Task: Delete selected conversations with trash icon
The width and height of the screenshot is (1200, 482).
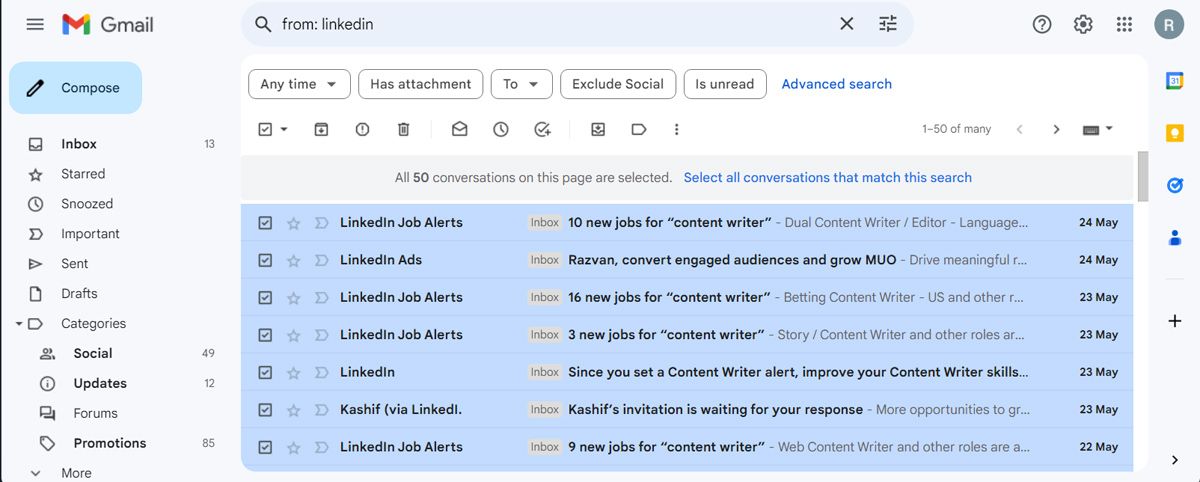Action: pyautogui.click(x=403, y=129)
